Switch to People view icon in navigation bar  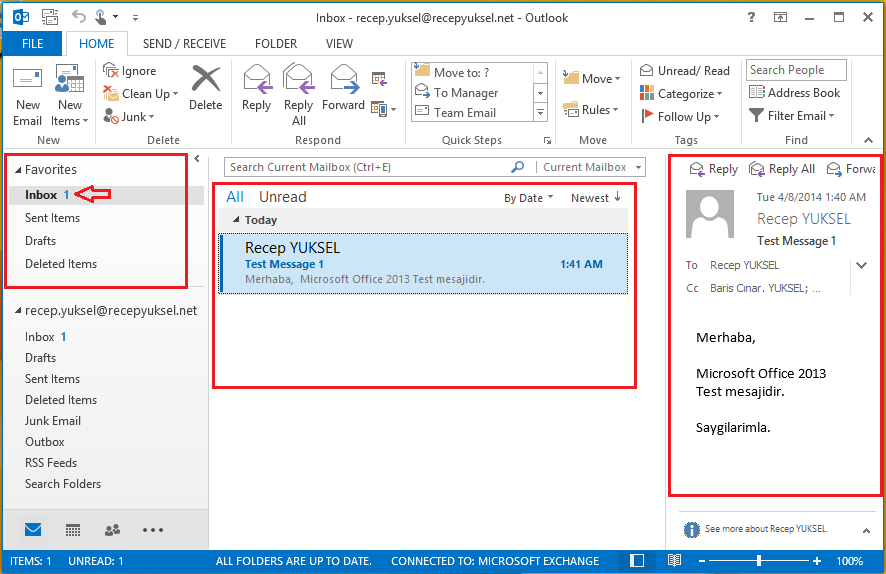[x=112, y=530]
